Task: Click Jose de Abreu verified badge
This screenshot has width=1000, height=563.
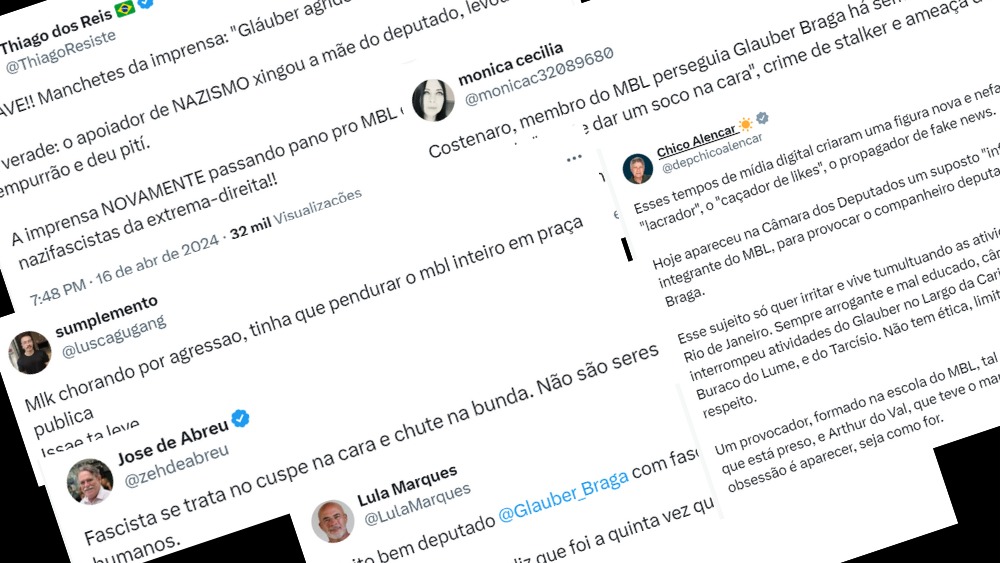Action: [240, 418]
